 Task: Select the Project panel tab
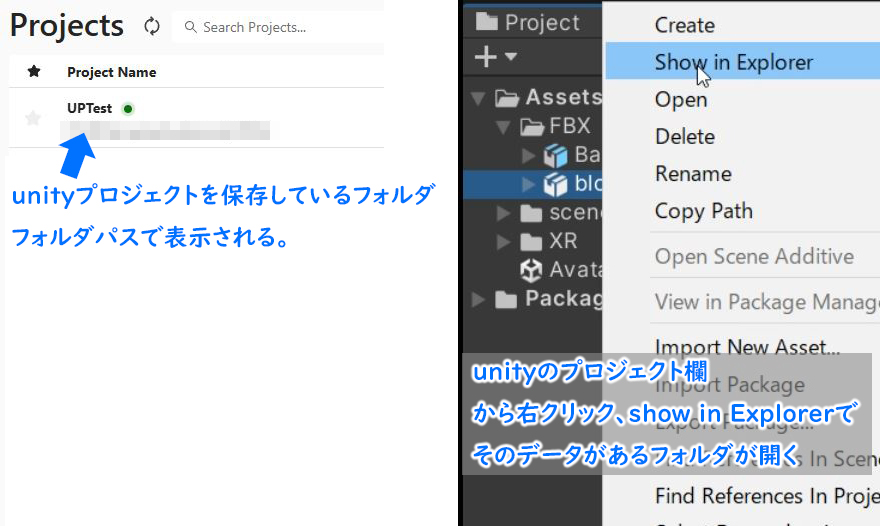530,22
